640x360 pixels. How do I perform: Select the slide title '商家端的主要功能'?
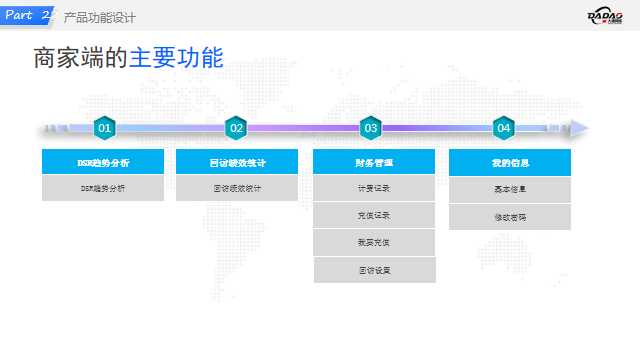129,58
